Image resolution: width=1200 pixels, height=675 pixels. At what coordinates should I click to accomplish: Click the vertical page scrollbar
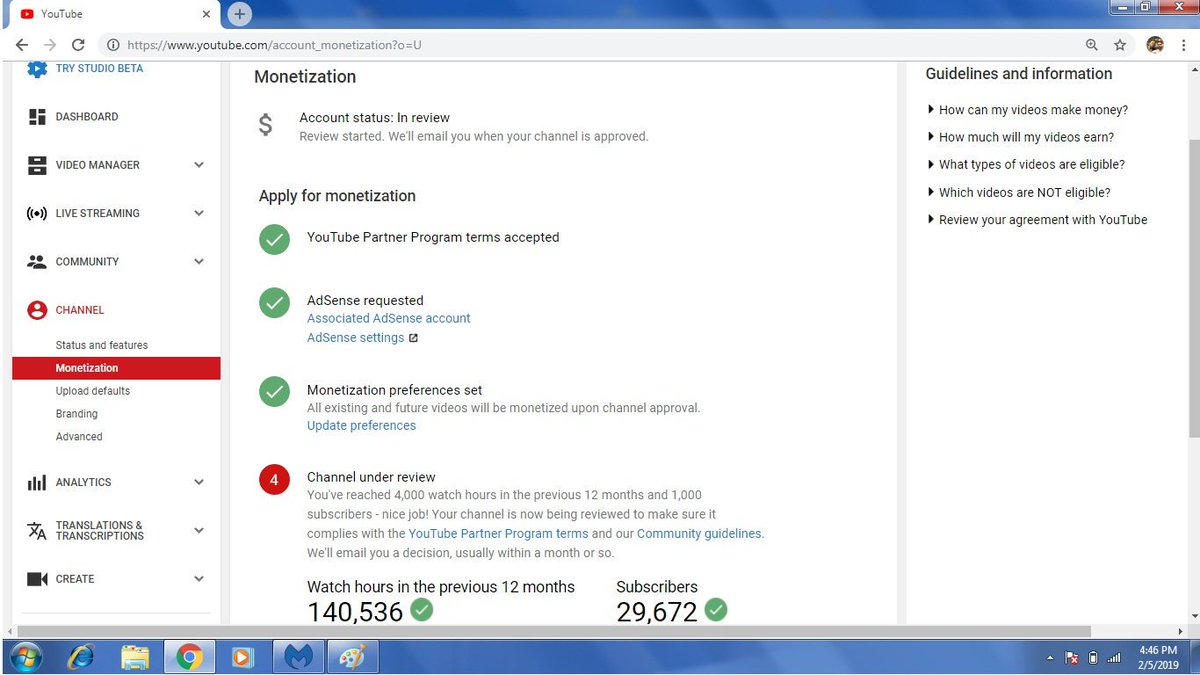pos(1194,290)
